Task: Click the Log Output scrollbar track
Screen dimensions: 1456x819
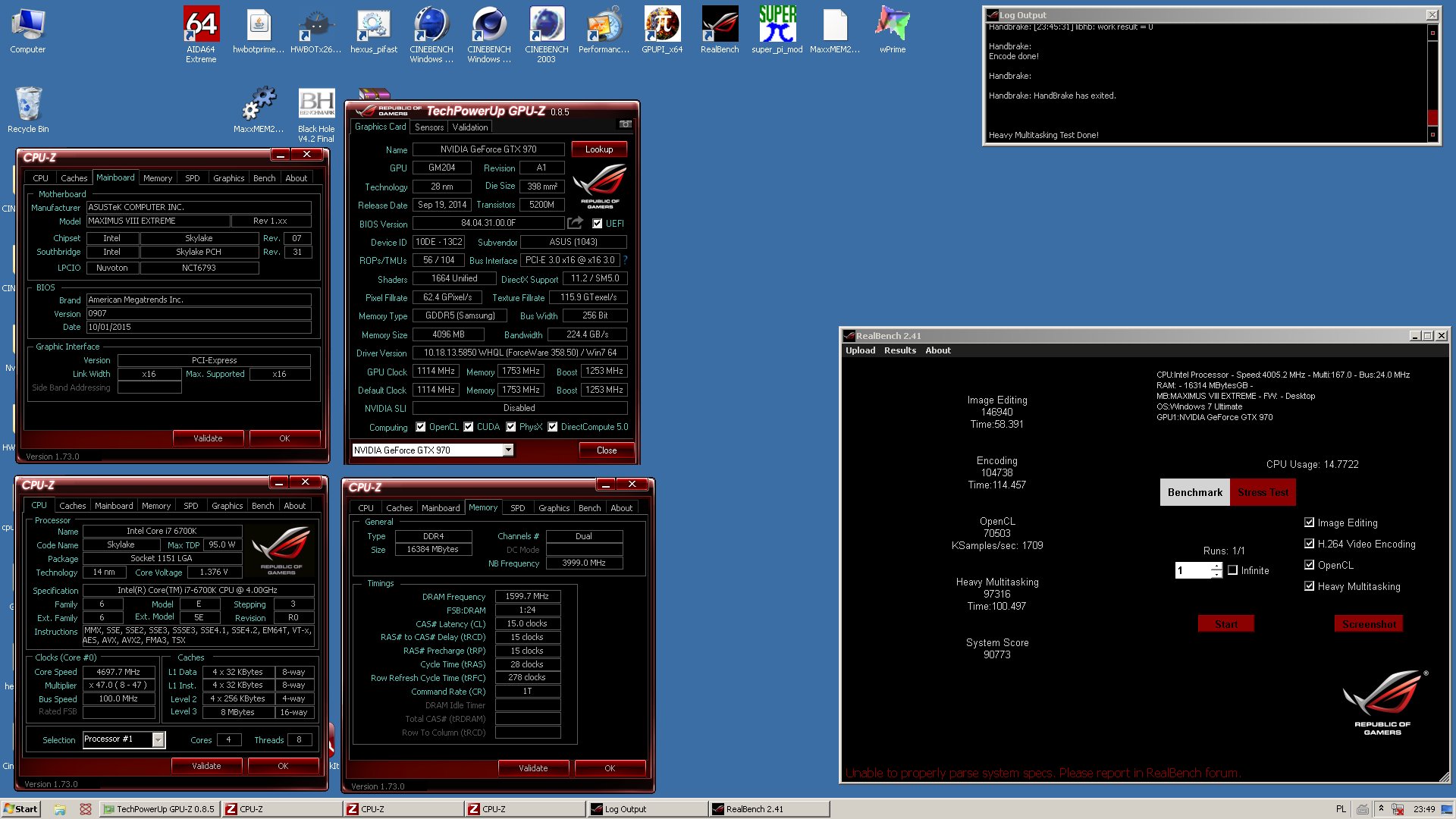Action: click(1432, 76)
